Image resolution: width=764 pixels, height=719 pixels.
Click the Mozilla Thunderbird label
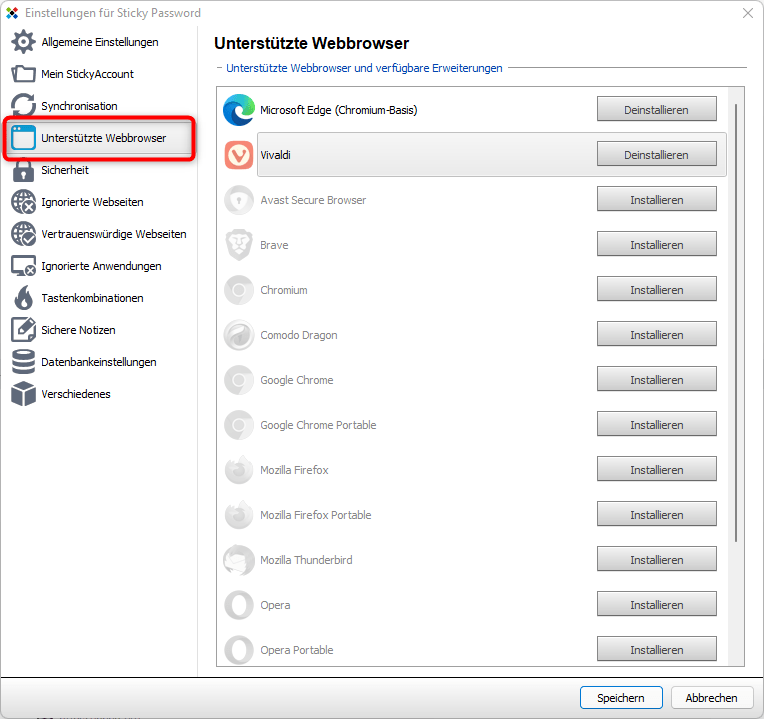point(306,560)
